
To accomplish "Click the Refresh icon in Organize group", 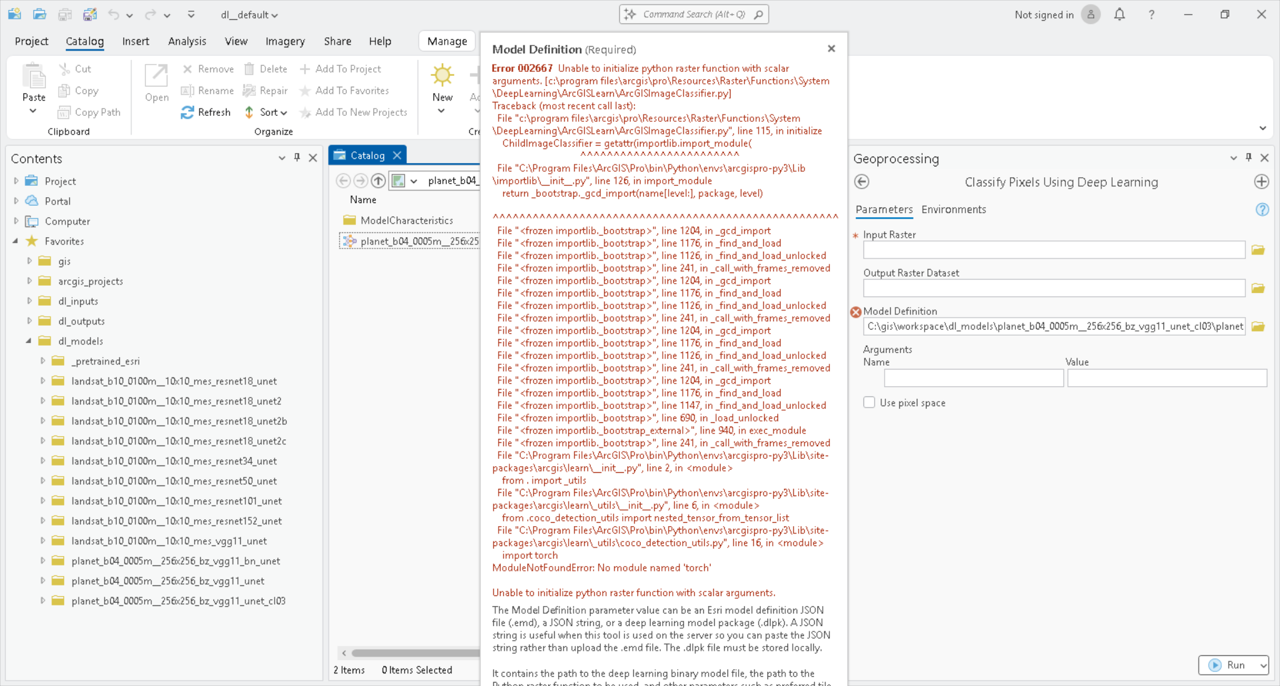I will 188,112.
